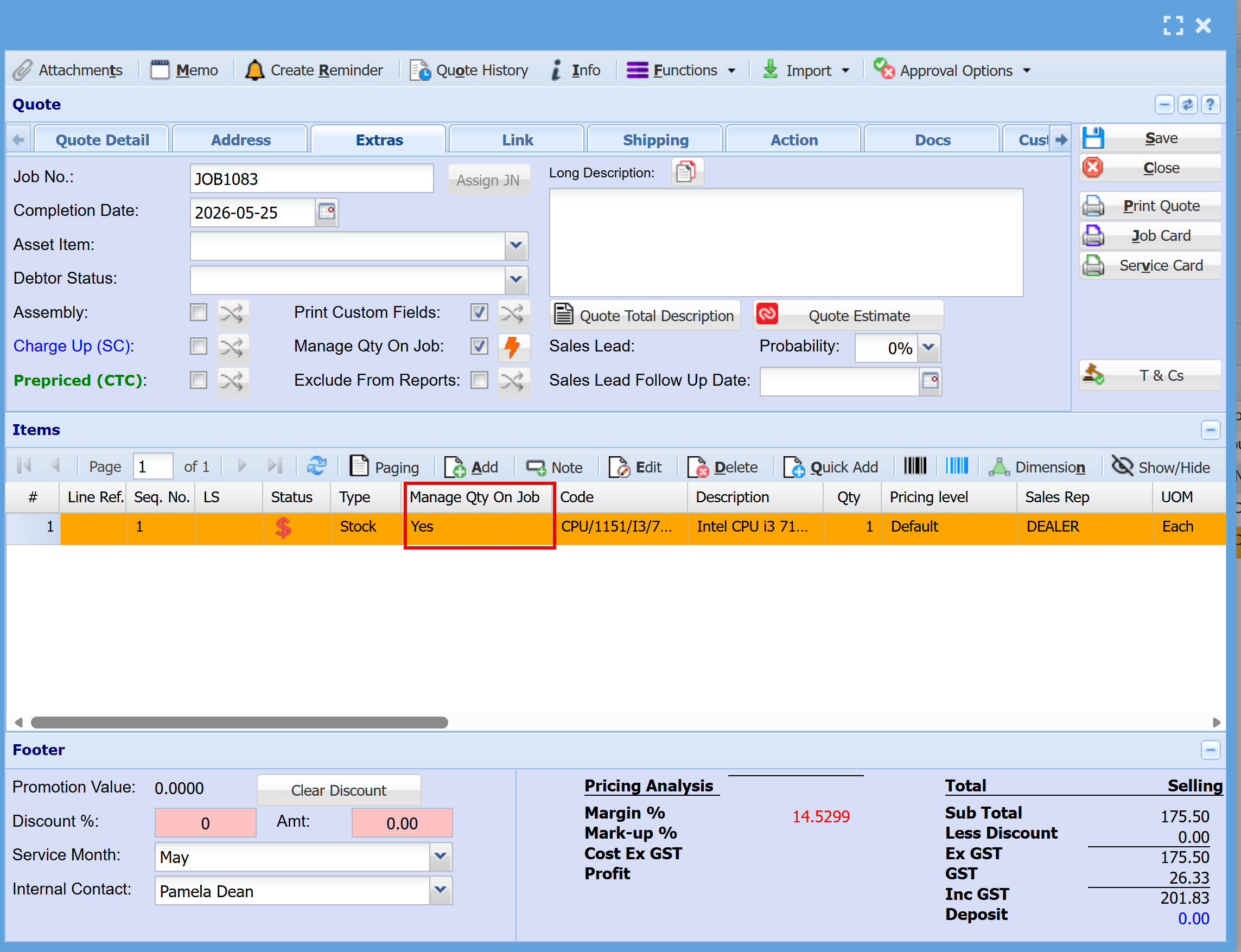Click the Job No. input field

(x=311, y=179)
